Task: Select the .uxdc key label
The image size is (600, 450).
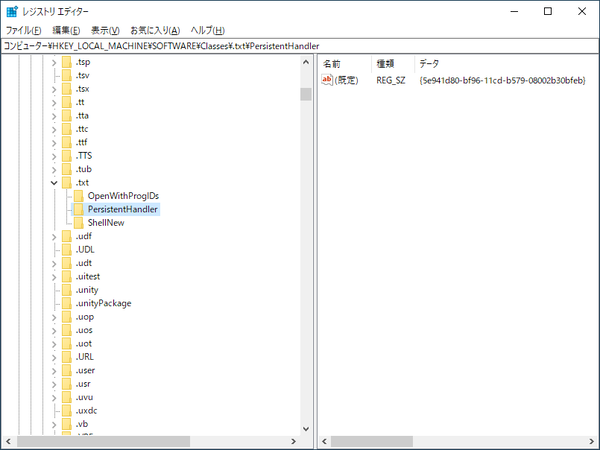Action: click(86, 411)
